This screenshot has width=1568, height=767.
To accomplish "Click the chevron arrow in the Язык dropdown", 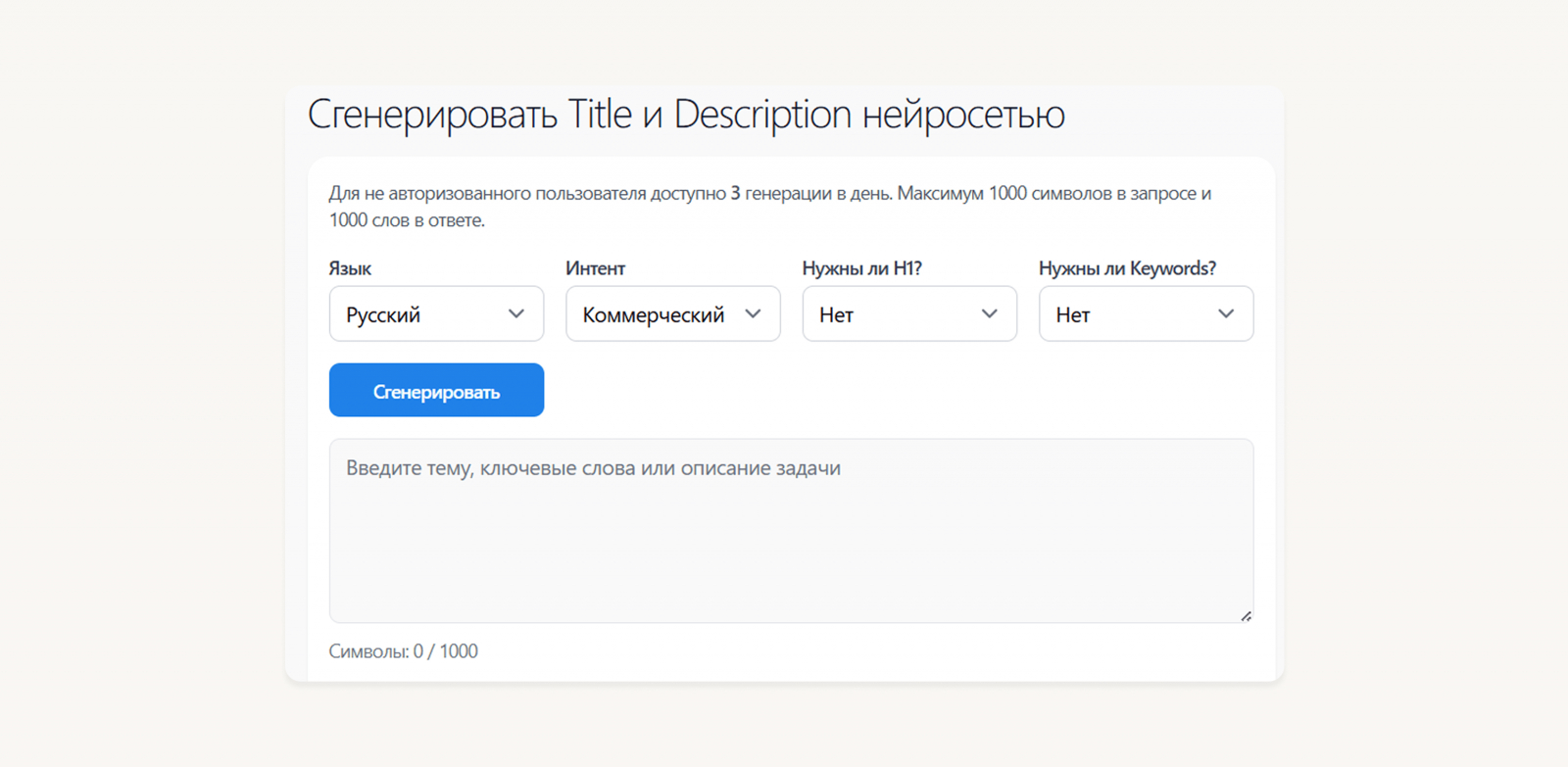I will [x=516, y=314].
